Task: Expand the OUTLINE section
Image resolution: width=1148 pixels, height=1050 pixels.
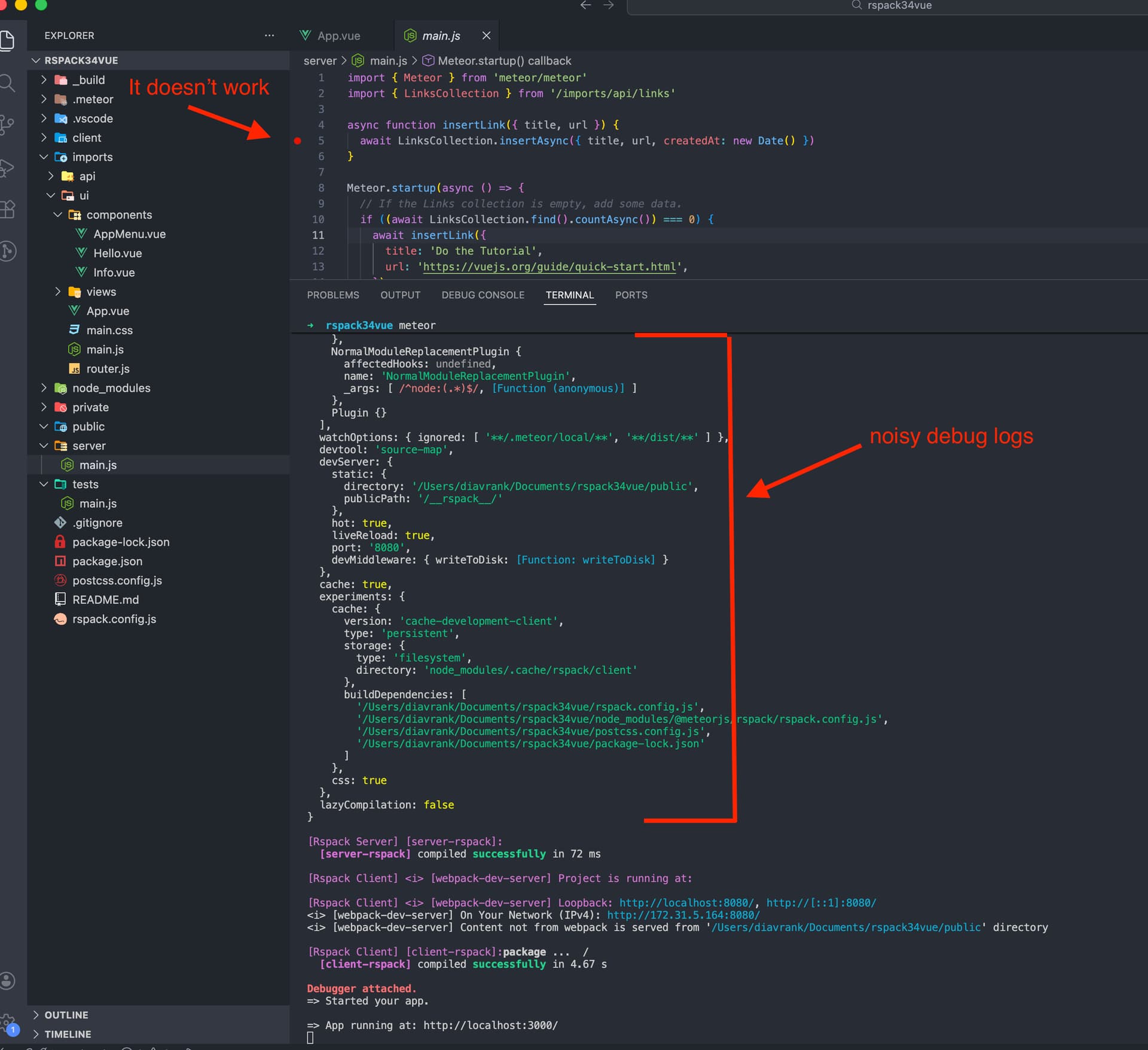Action: click(x=66, y=1015)
